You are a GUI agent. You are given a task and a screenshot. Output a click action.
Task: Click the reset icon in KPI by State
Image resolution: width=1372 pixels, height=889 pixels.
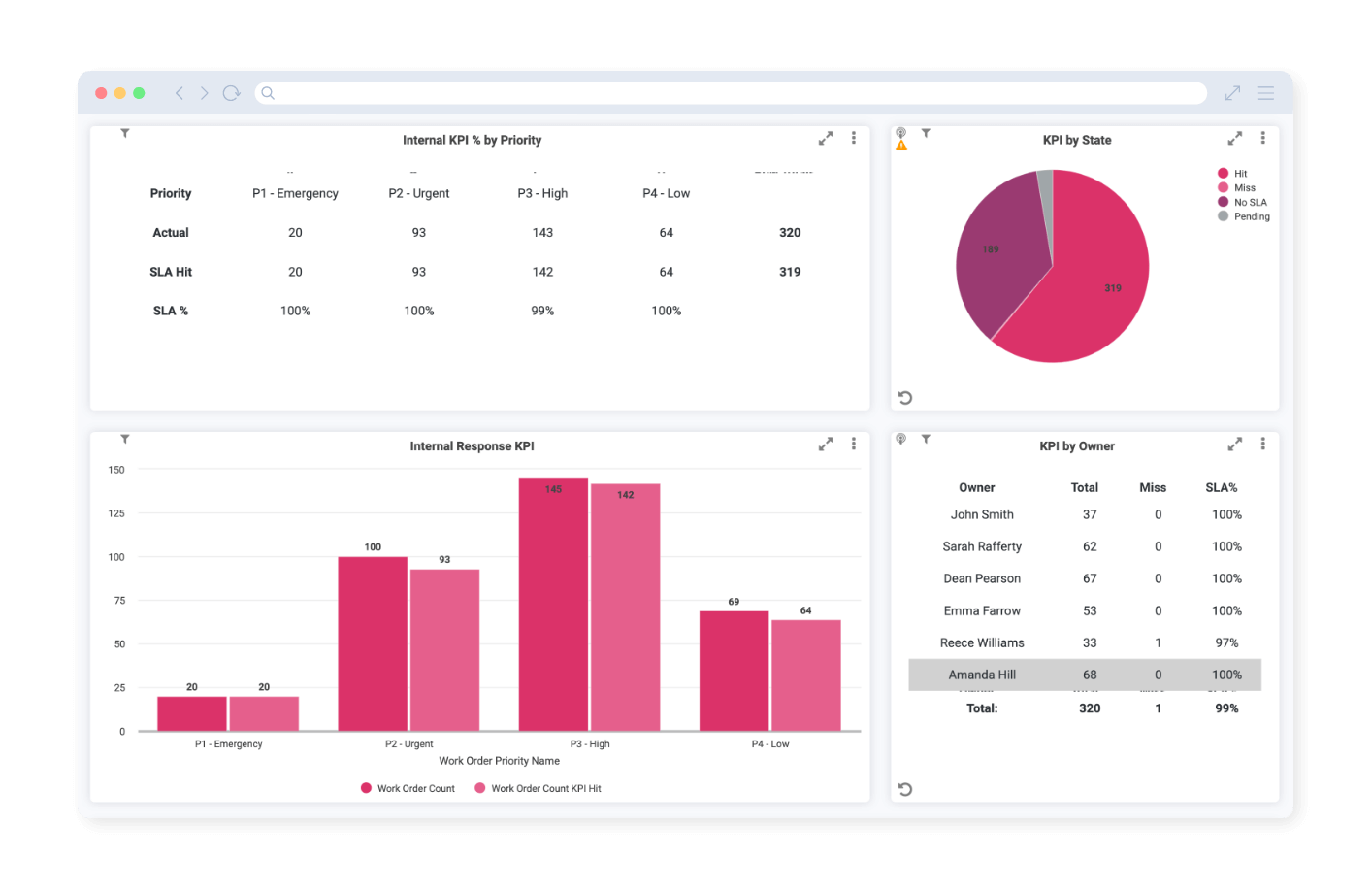(x=905, y=398)
